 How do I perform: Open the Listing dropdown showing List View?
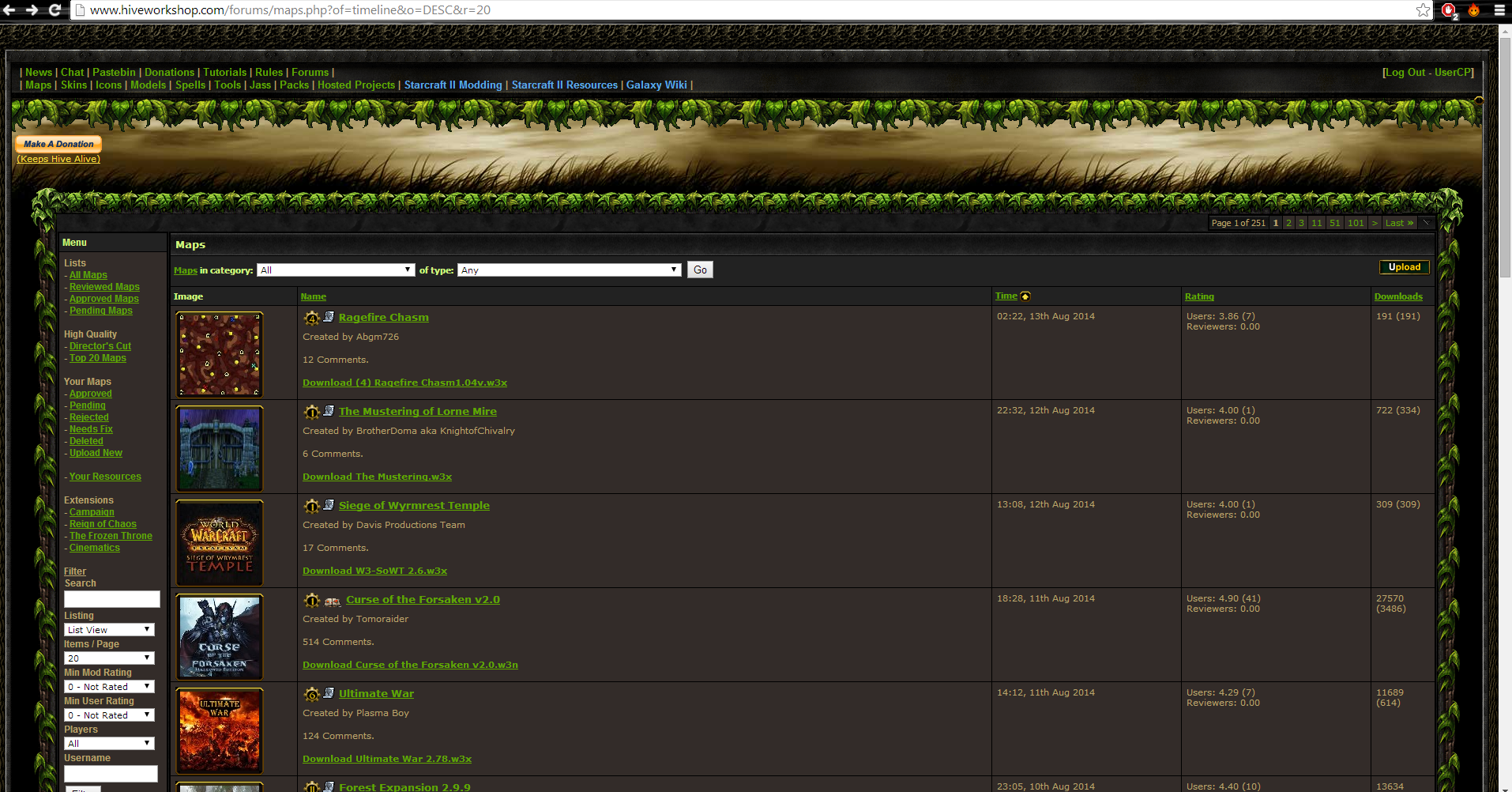[x=109, y=630]
